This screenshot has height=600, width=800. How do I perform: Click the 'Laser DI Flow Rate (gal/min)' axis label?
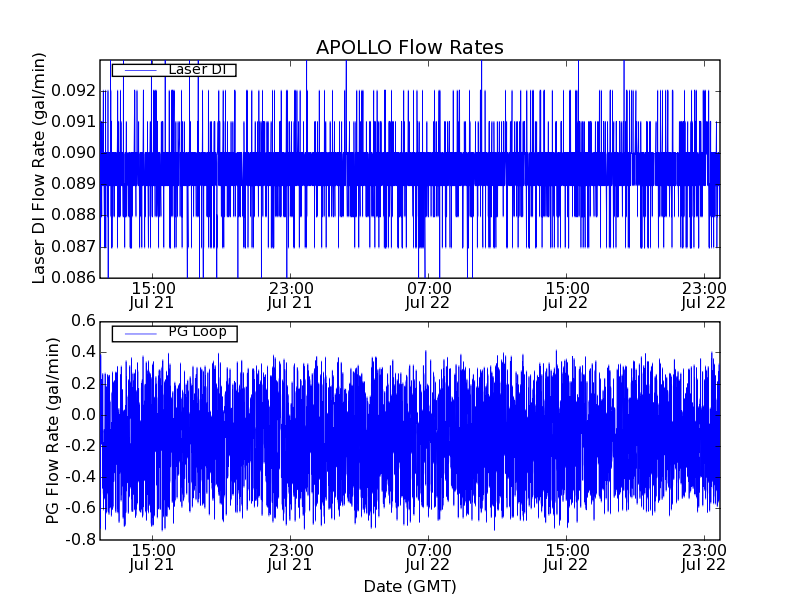[x=39, y=168]
